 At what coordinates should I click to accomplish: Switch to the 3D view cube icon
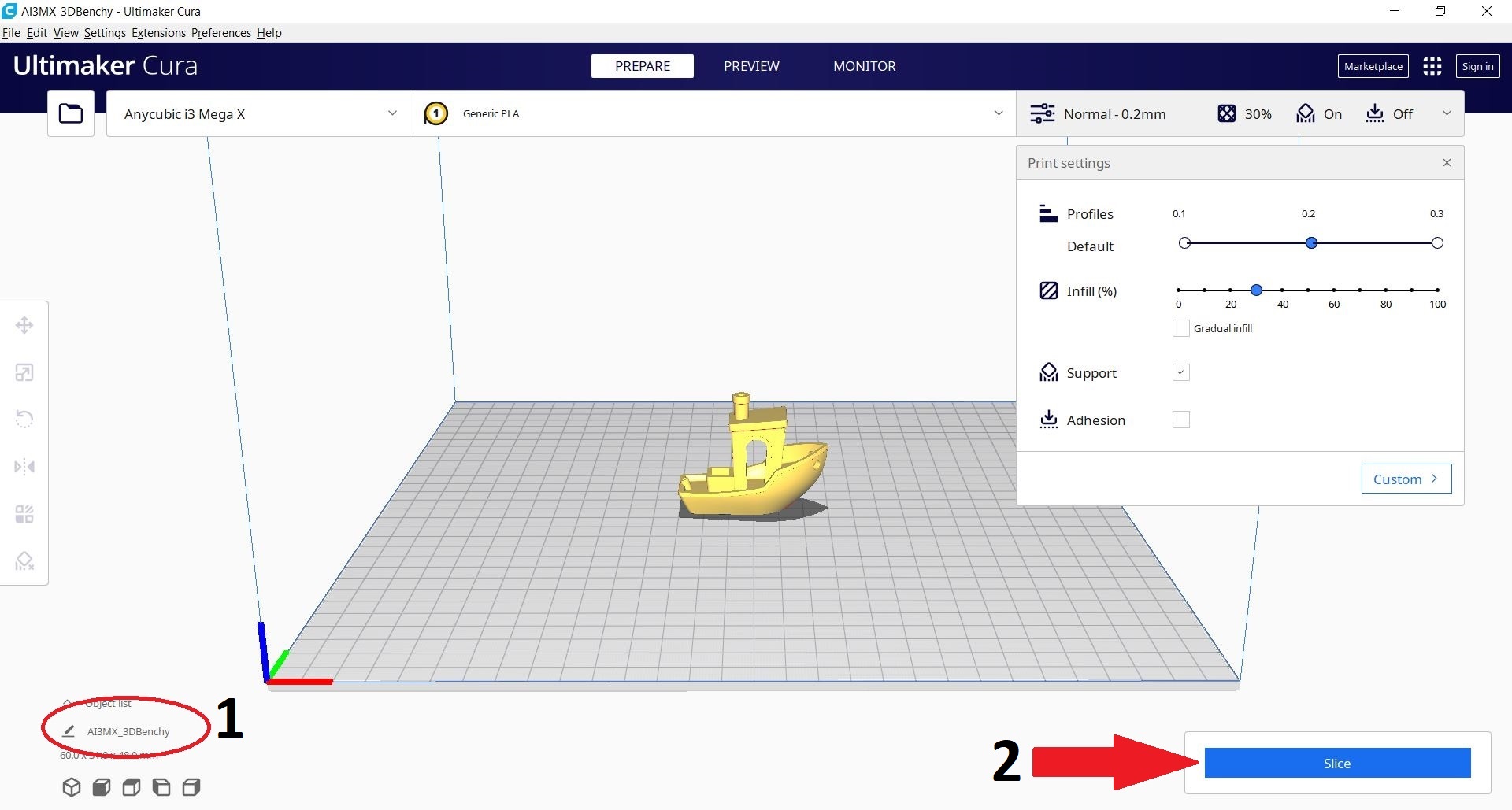pos(72,787)
